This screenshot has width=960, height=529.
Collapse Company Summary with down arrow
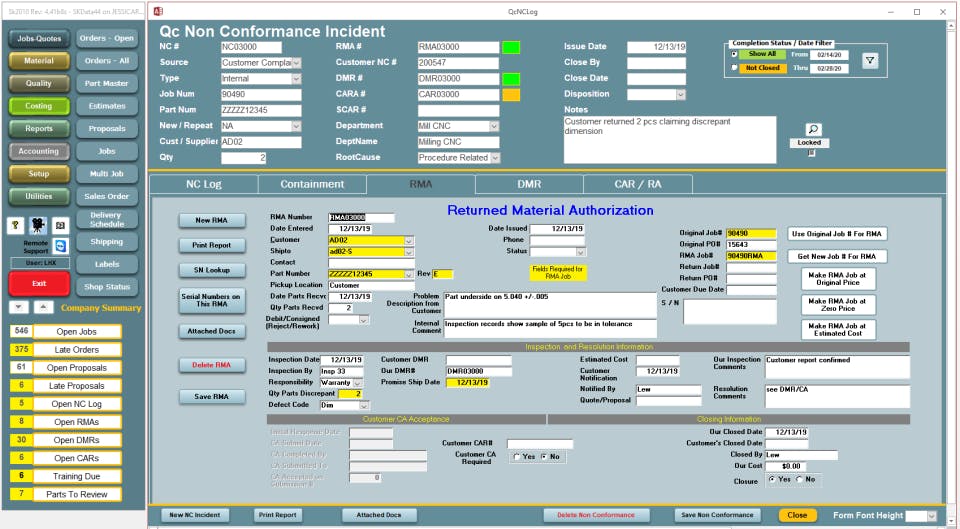pos(18,307)
